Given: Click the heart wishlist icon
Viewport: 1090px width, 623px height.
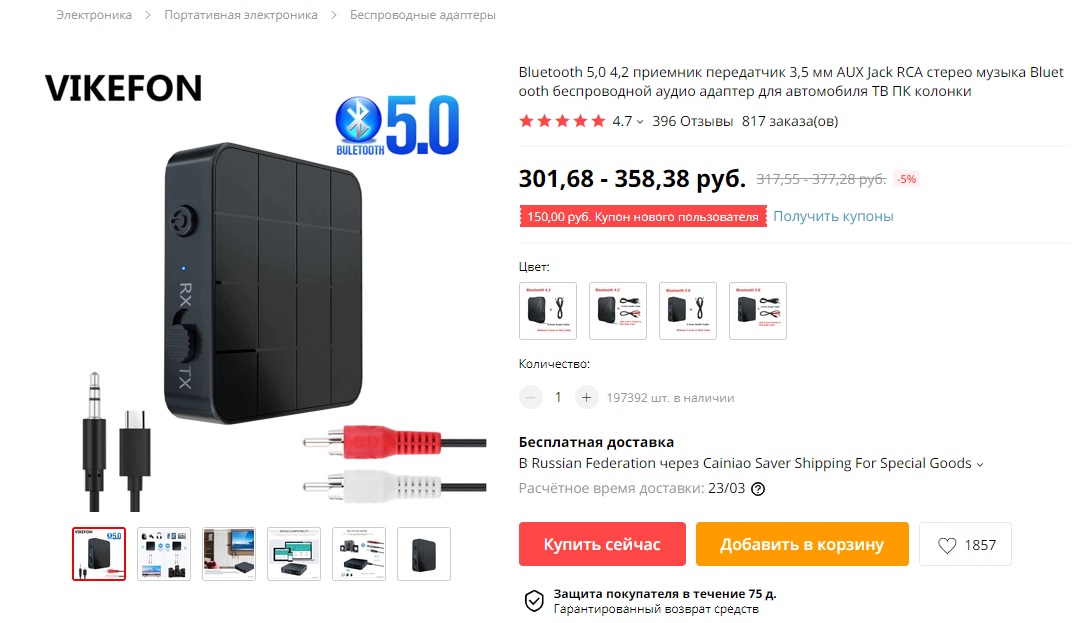Looking at the screenshot, I should pyautogui.click(x=947, y=545).
